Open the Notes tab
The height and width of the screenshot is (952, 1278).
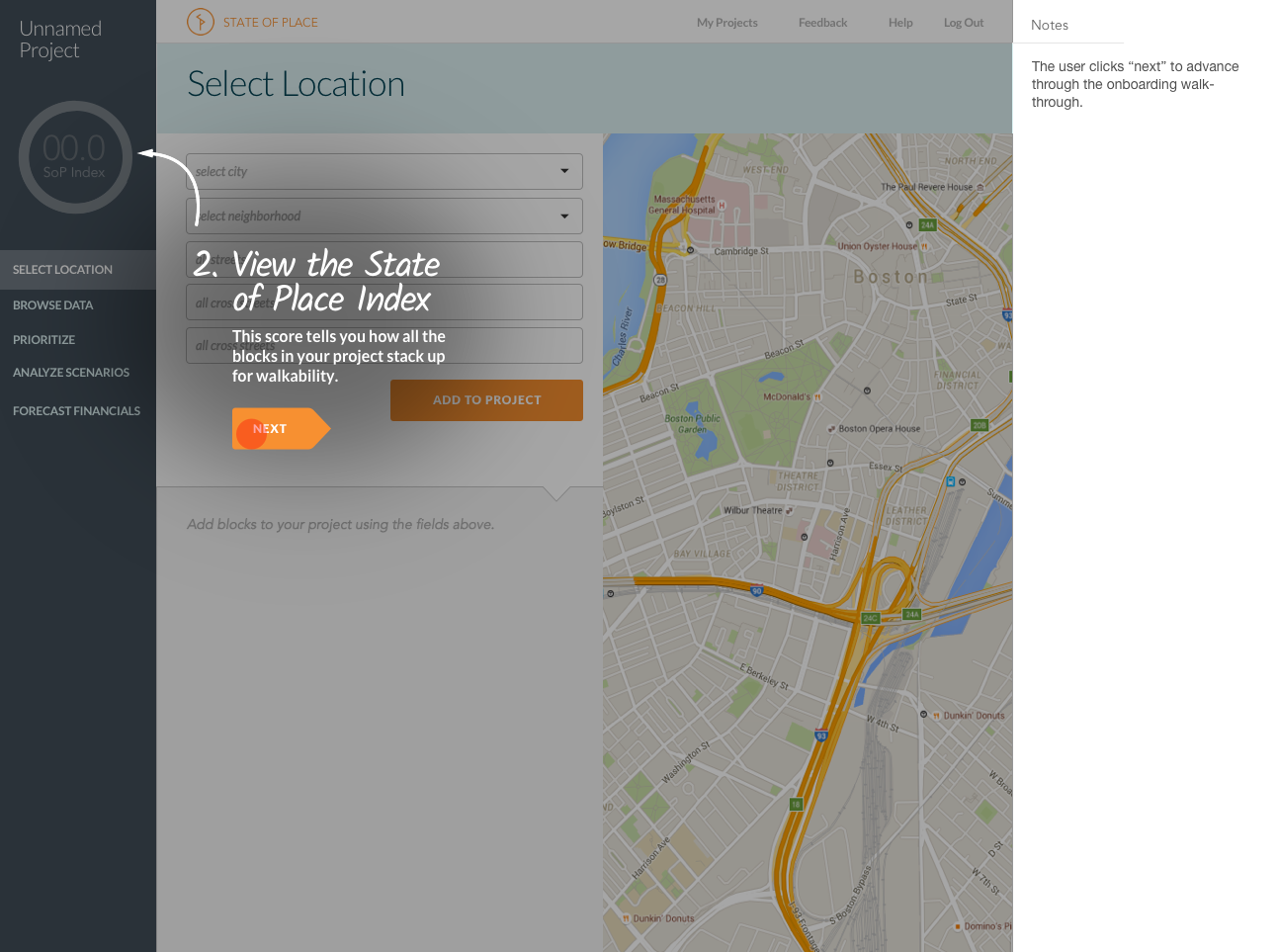coord(1050,25)
